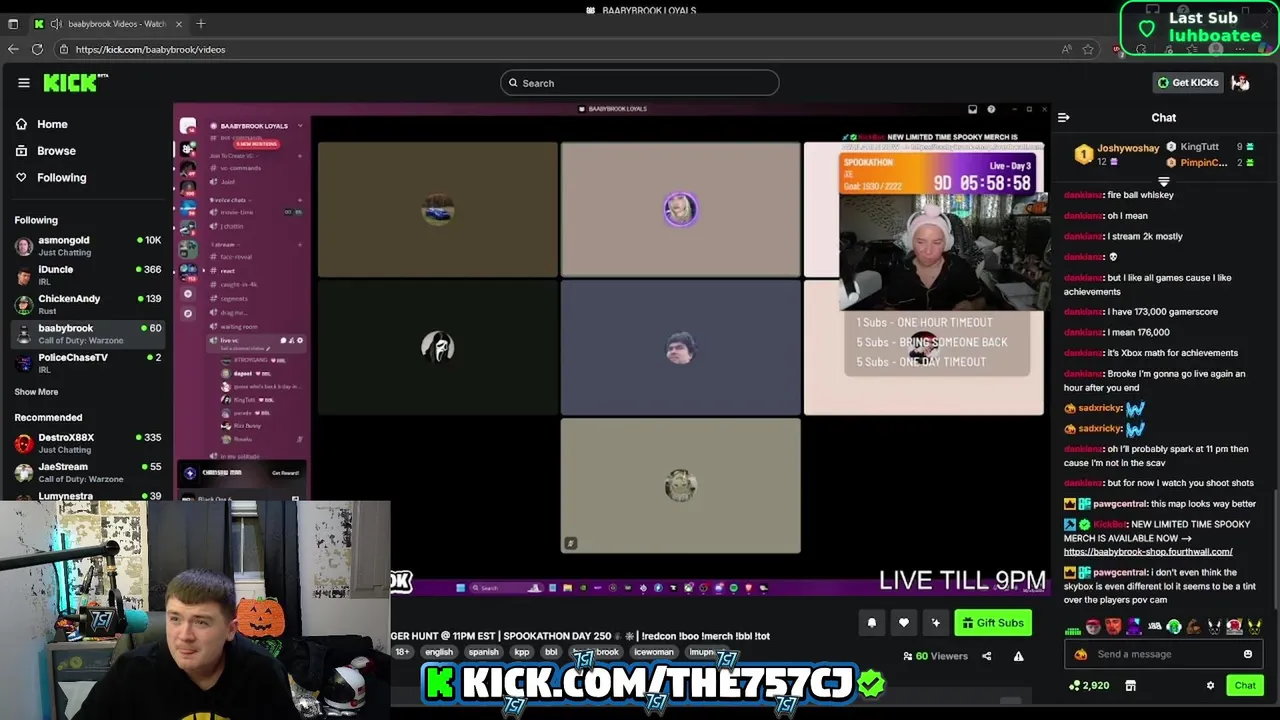
Task: Open the chat shop storefront icon
Action: point(1130,686)
